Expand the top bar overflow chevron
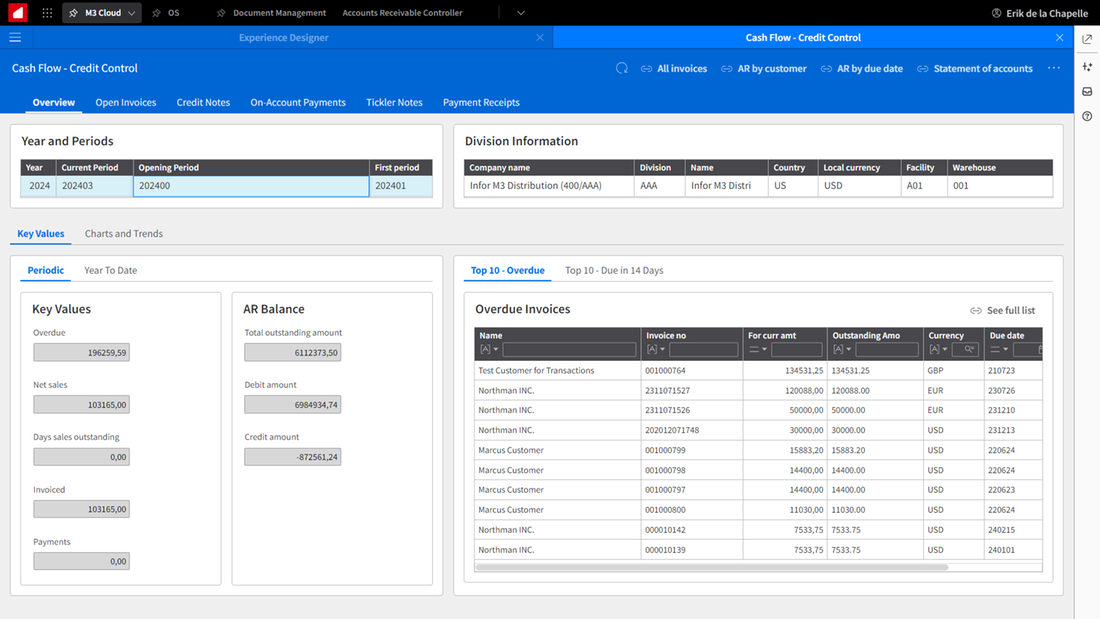The image size is (1100, 619). [521, 13]
